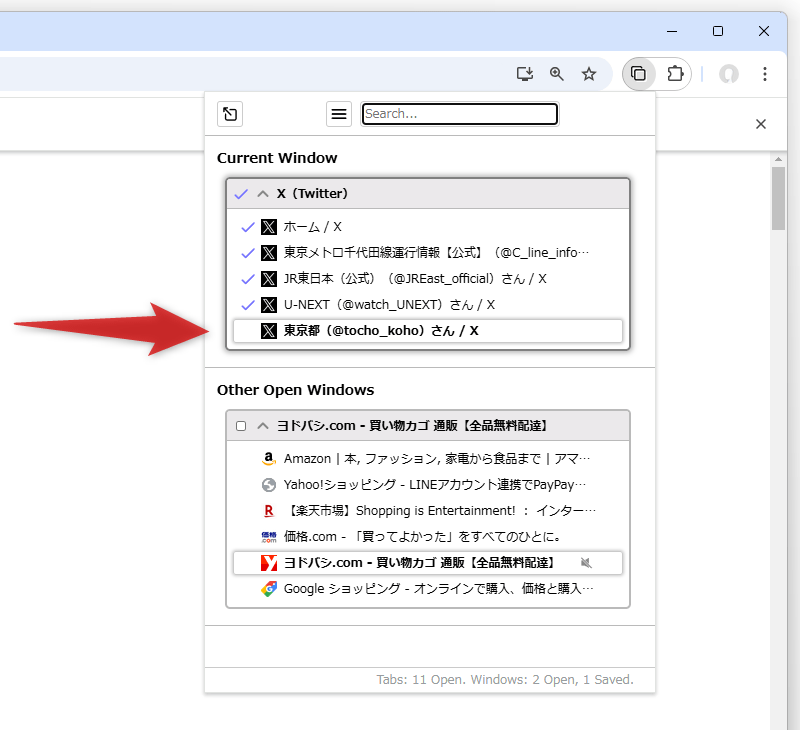Click the page scrollbar thumb

tap(778, 198)
